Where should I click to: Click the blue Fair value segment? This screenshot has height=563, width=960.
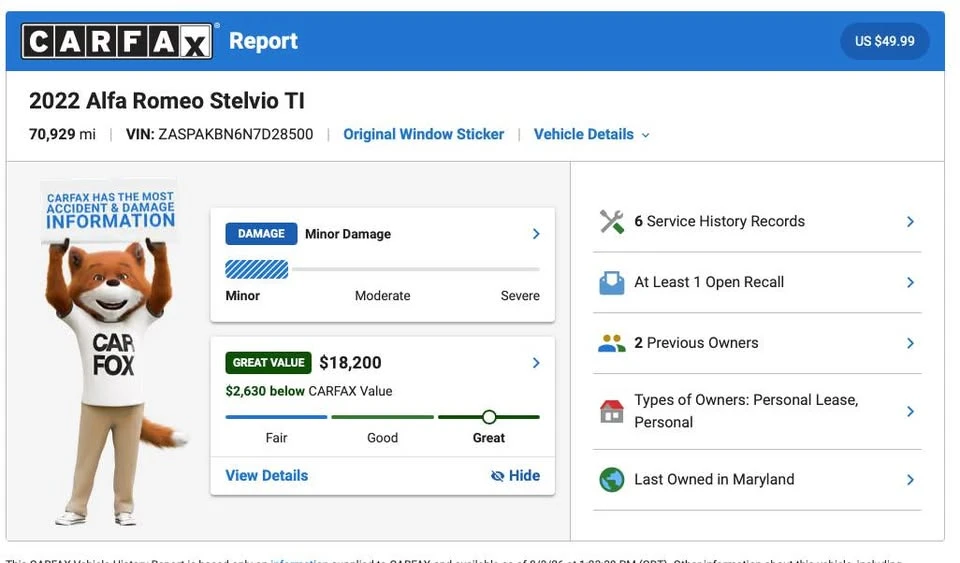(x=276, y=417)
